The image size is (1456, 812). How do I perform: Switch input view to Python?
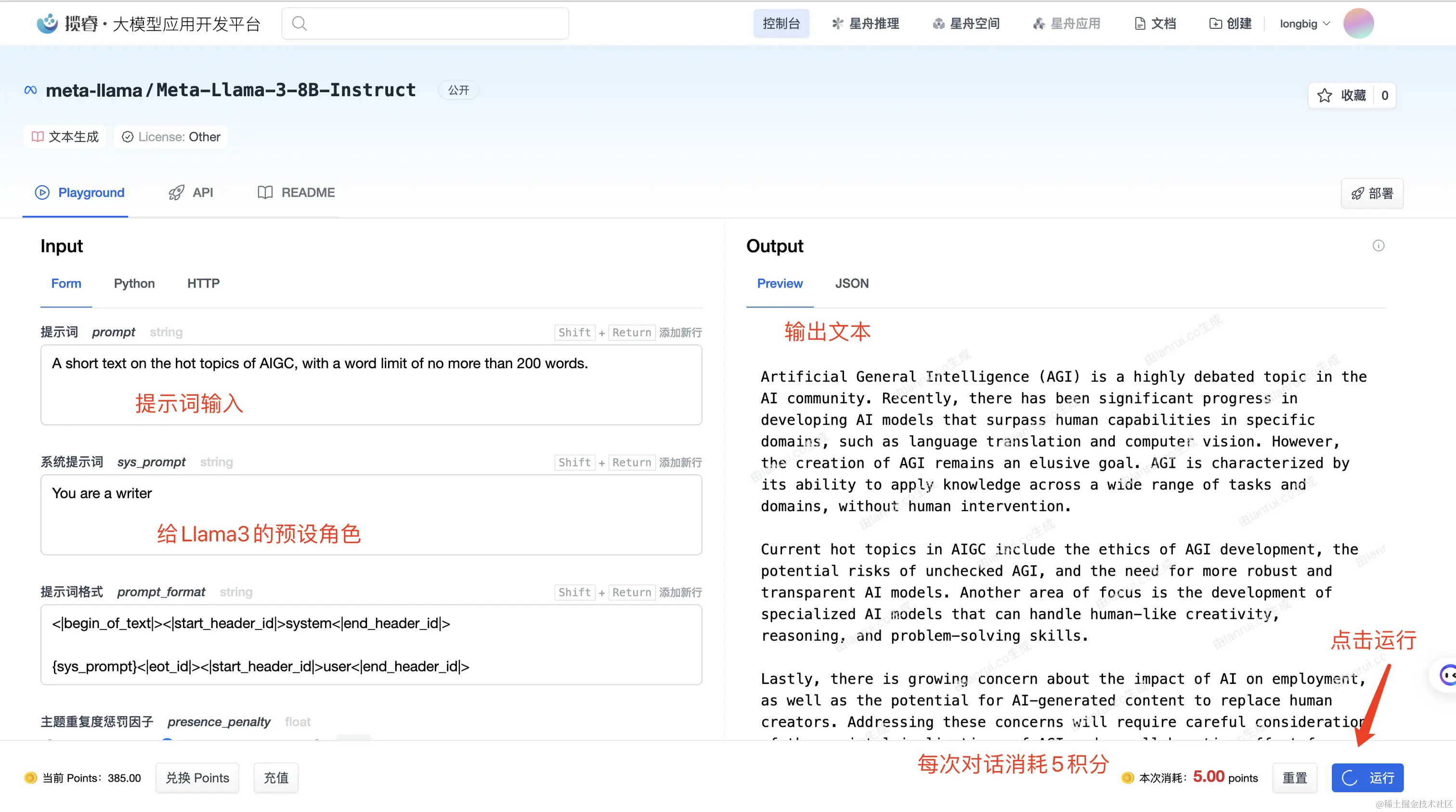coord(134,284)
